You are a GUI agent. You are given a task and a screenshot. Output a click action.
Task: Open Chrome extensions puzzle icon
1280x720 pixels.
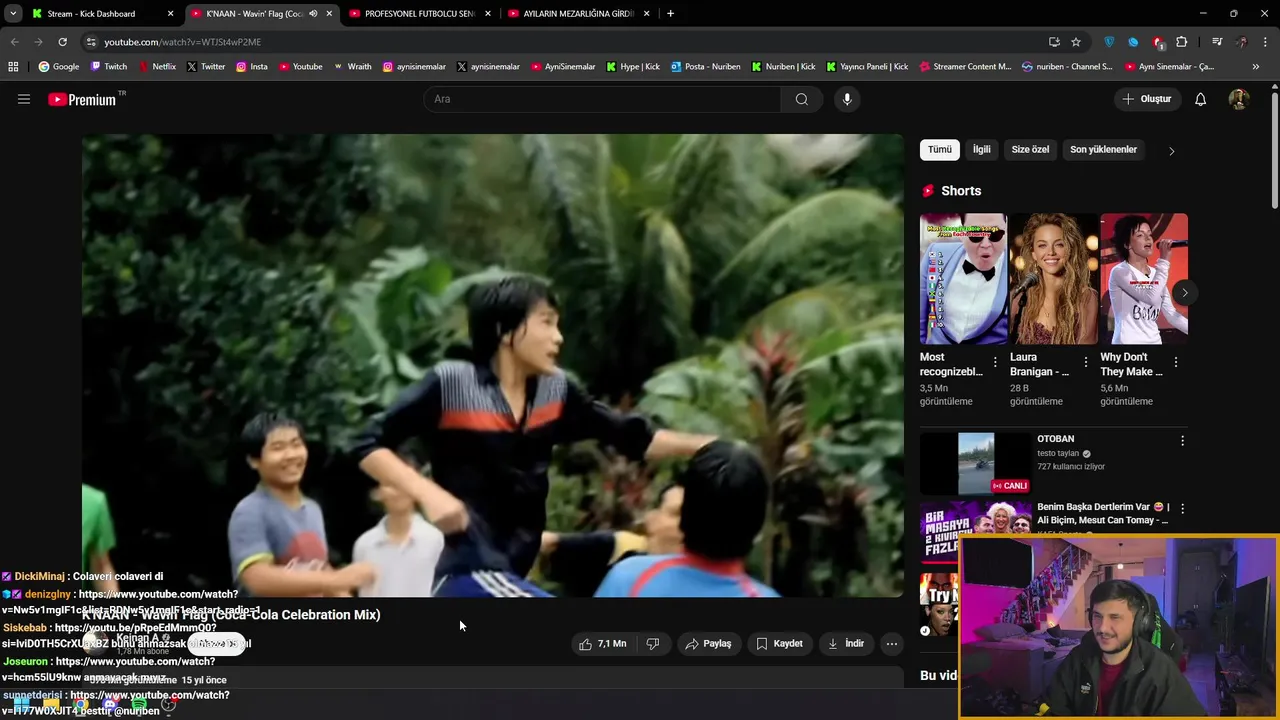point(1182,42)
